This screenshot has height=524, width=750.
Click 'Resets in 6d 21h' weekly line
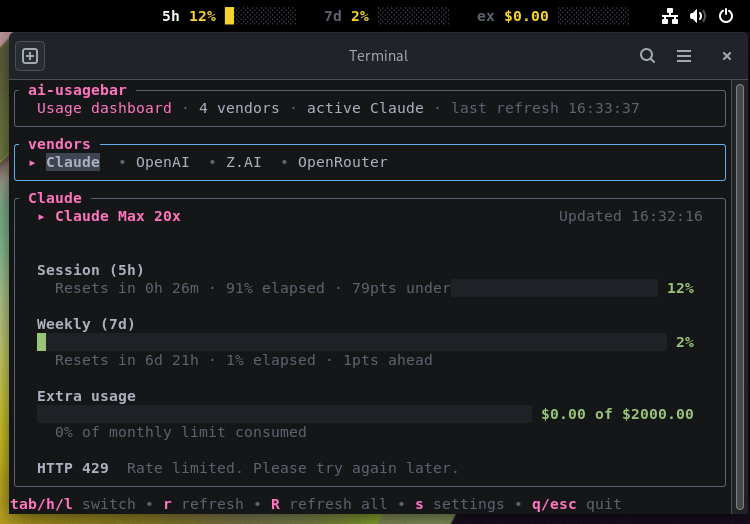coord(127,360)
